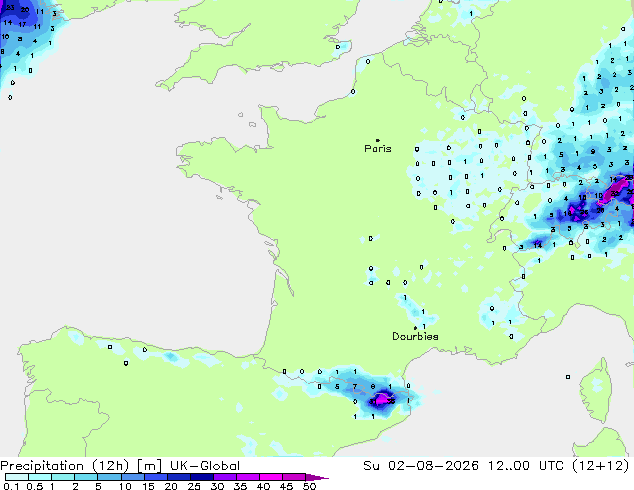
Task: Select the 0.1–0.5 legend color swatch
Action: click(17, 477)
